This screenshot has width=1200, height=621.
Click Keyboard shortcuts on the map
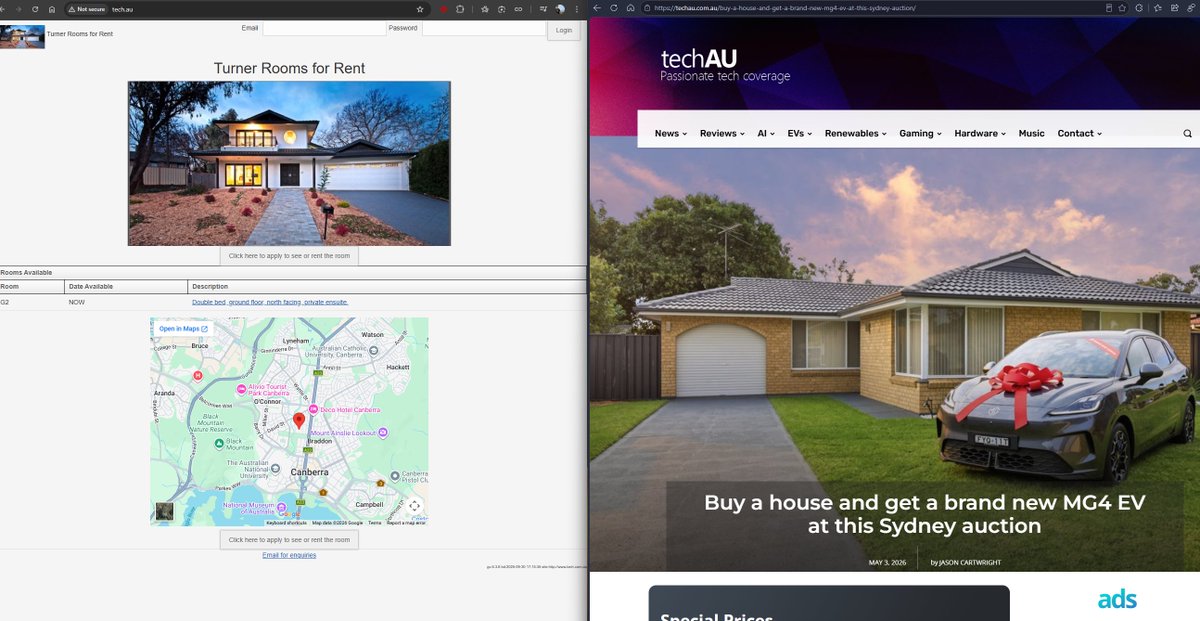pyautogui.click(x=286, y=523)
